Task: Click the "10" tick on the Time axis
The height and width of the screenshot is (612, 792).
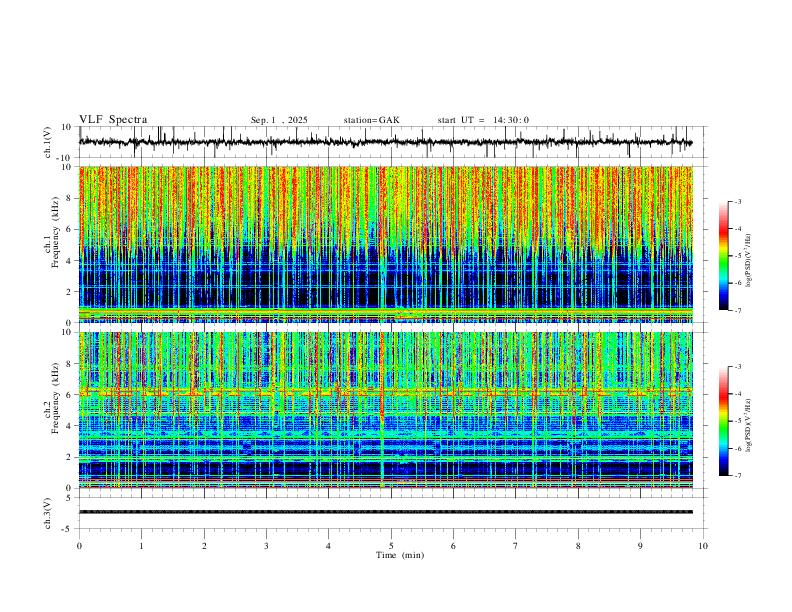Action: (x=703, y=546)
